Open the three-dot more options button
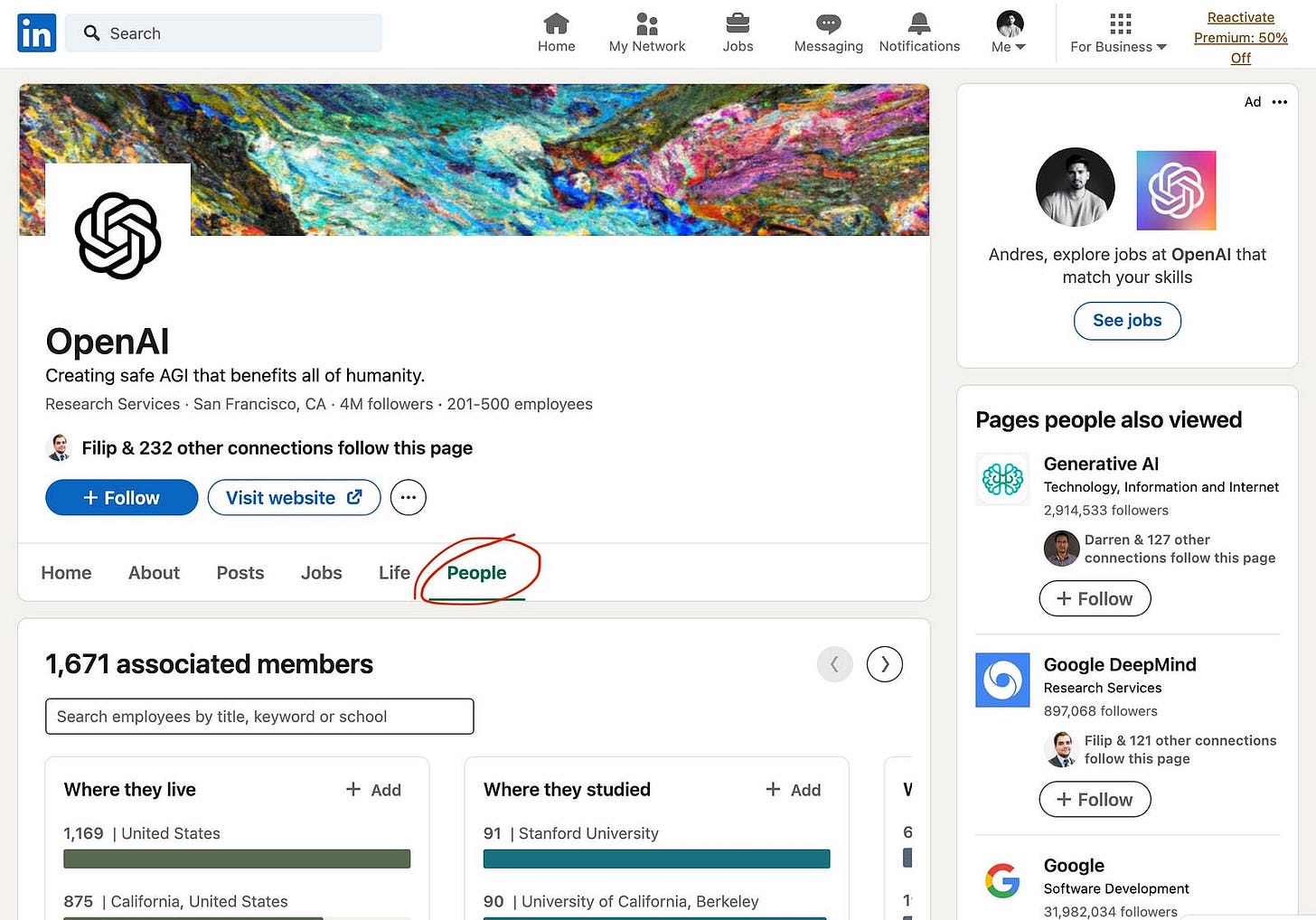The height and width of the screenshot is (920, 1316). 409,497
